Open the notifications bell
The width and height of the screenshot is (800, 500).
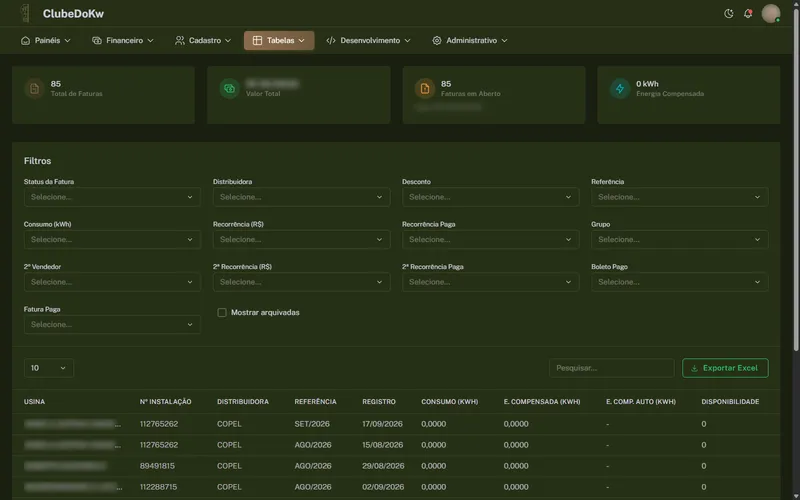click(747, 14)
